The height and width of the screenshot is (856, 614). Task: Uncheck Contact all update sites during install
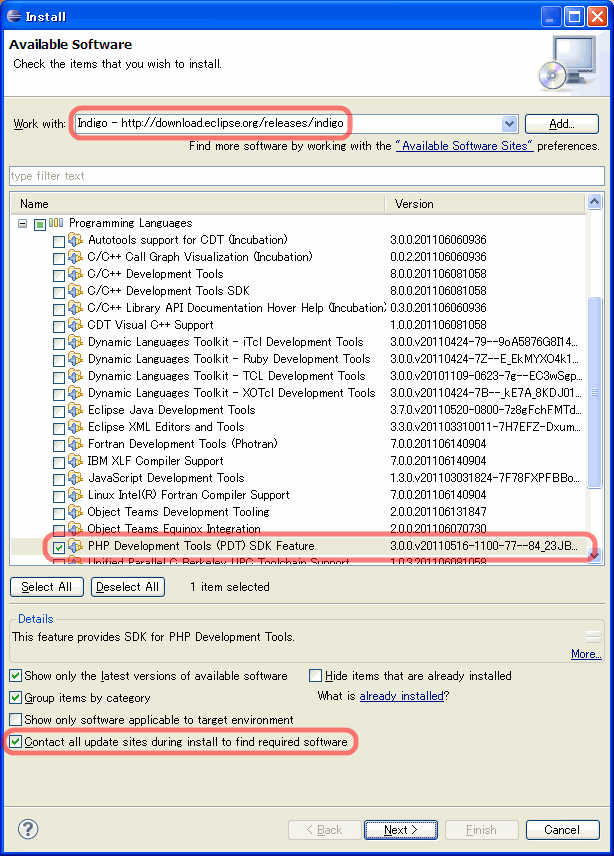click(16, 741)
